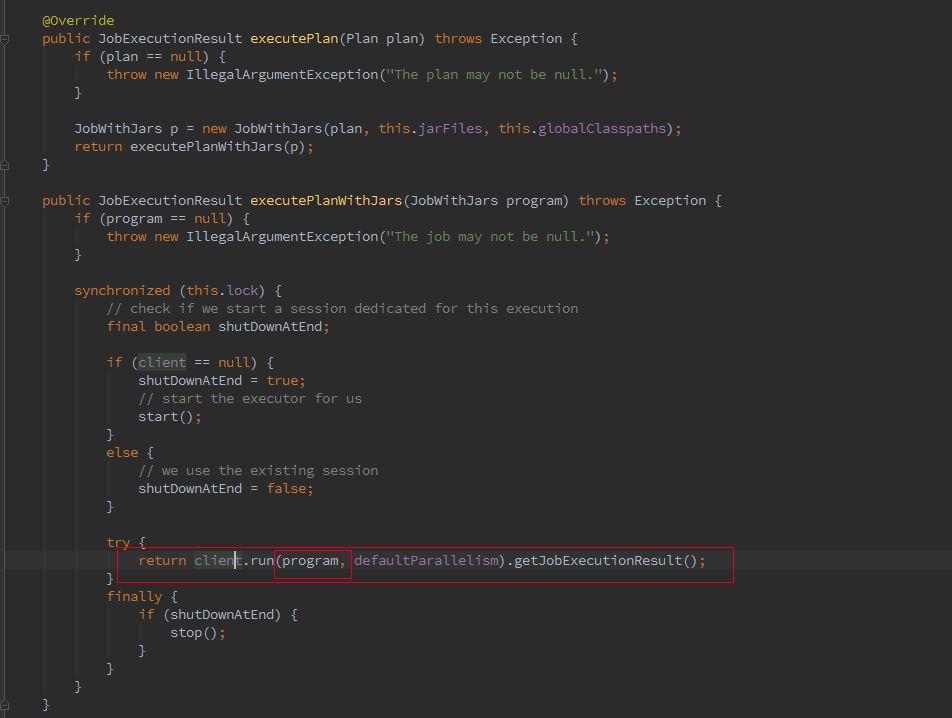Click the else keyword
Image resolution: width=952 pixels, height=718 pixels.
click(122, 453)
